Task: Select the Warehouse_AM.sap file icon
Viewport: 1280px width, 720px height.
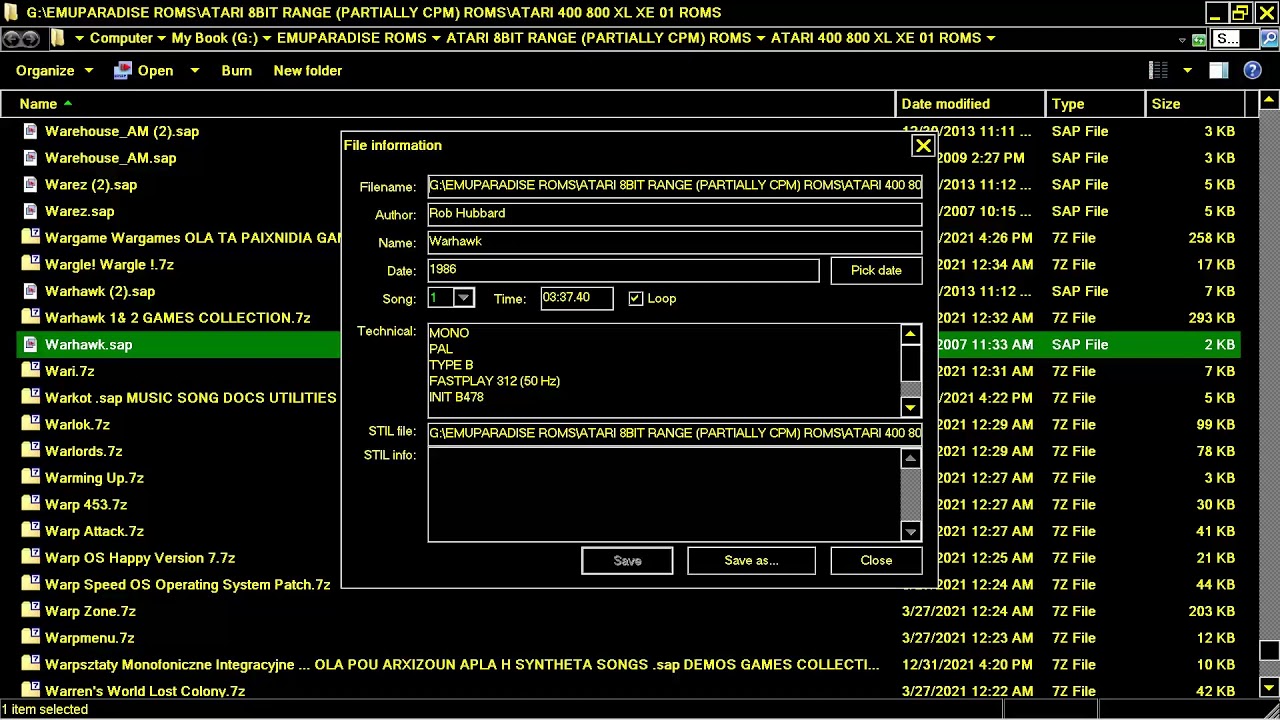Action: [30, 158]
